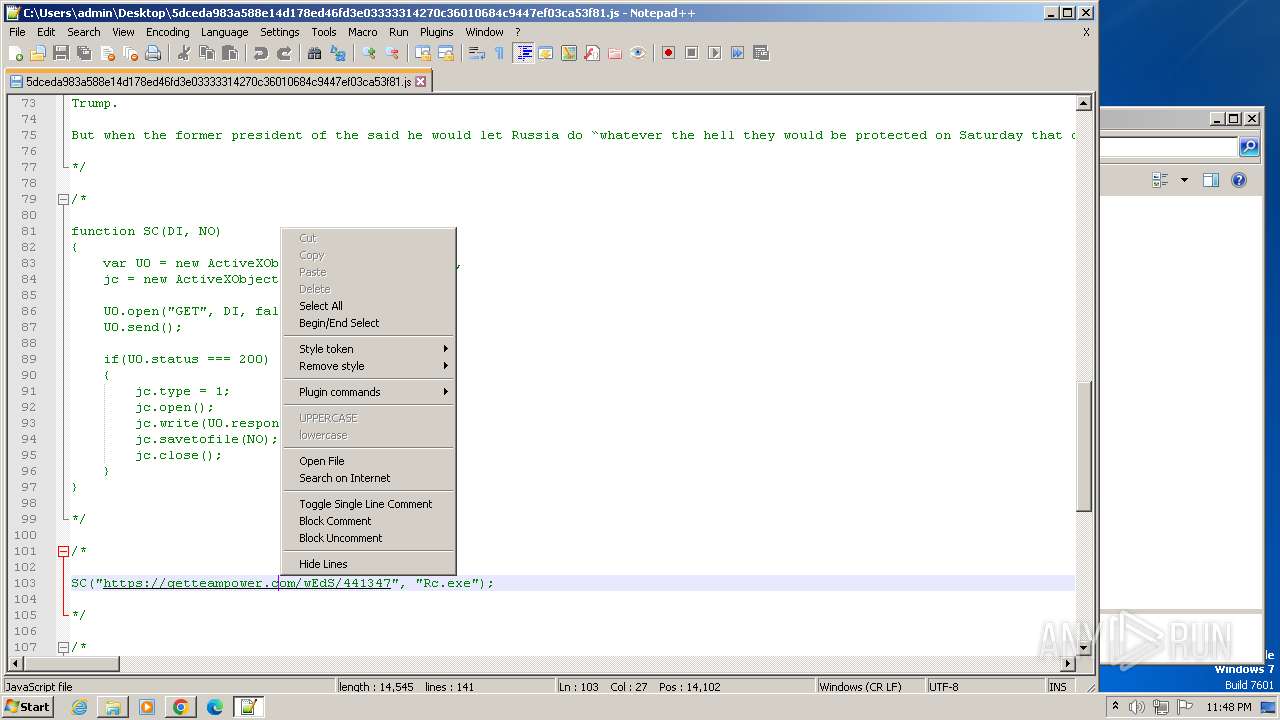Choose Block Comment in context menu

point(368,521)
